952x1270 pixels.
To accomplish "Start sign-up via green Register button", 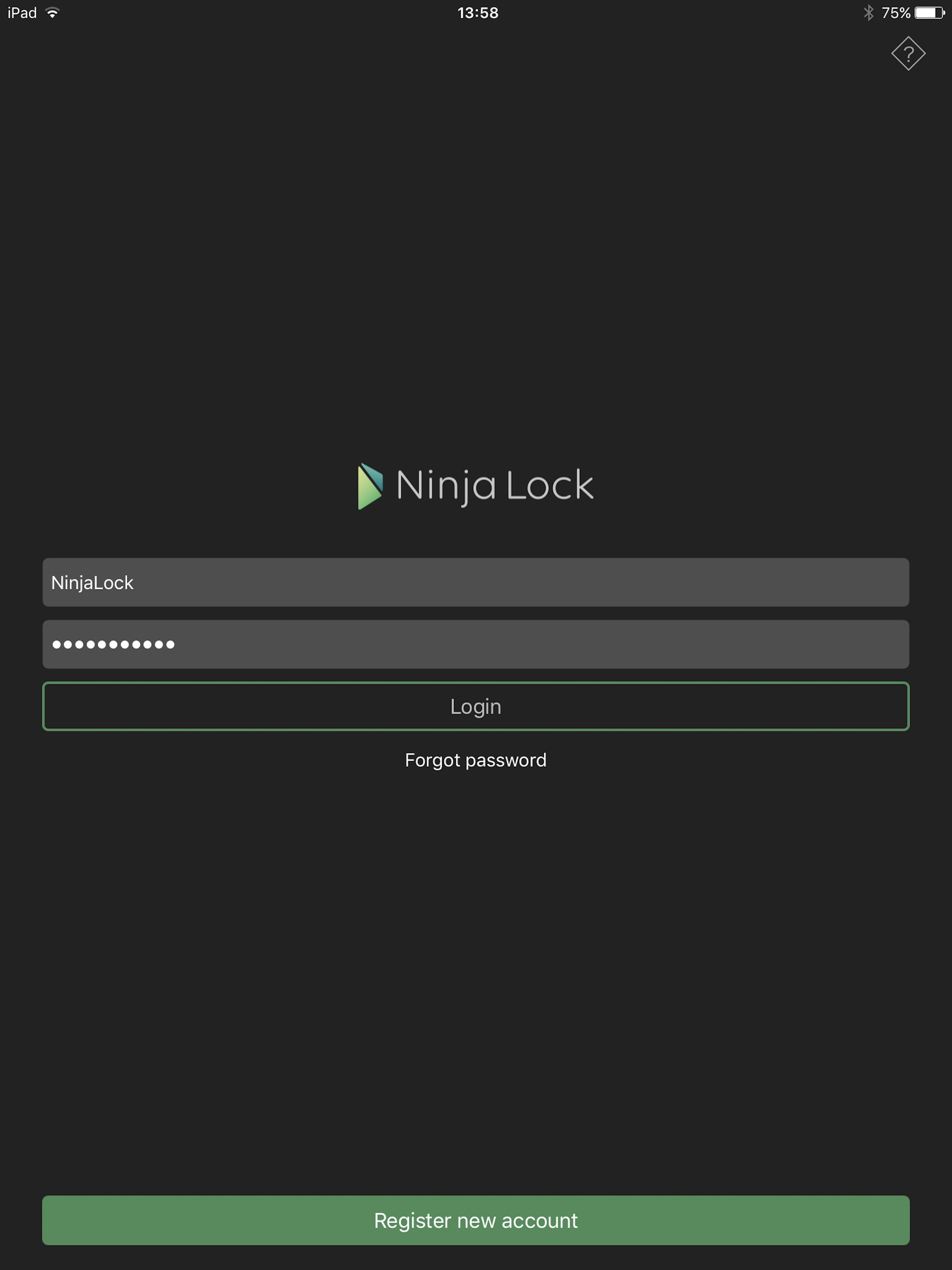I will click(476, 1220).
